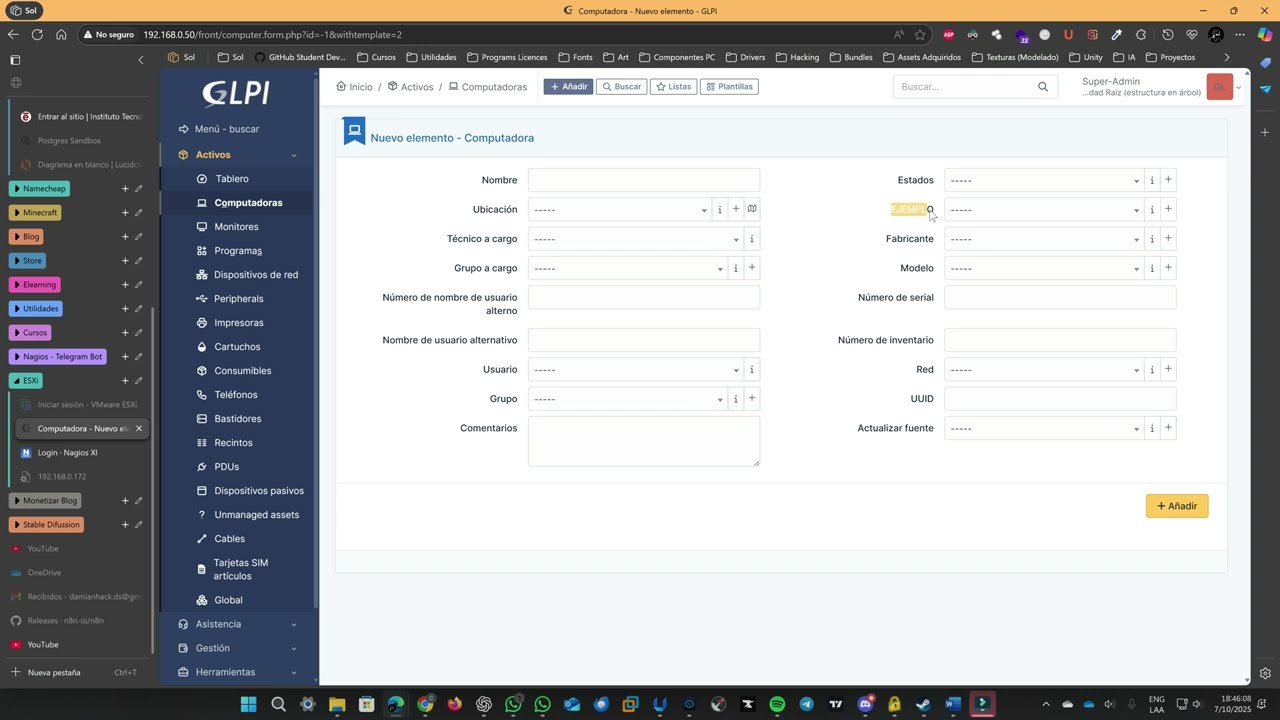Edit the Minecraft tab group
The width and height of the screenshot is (1280, 720).
coord(139,213)
